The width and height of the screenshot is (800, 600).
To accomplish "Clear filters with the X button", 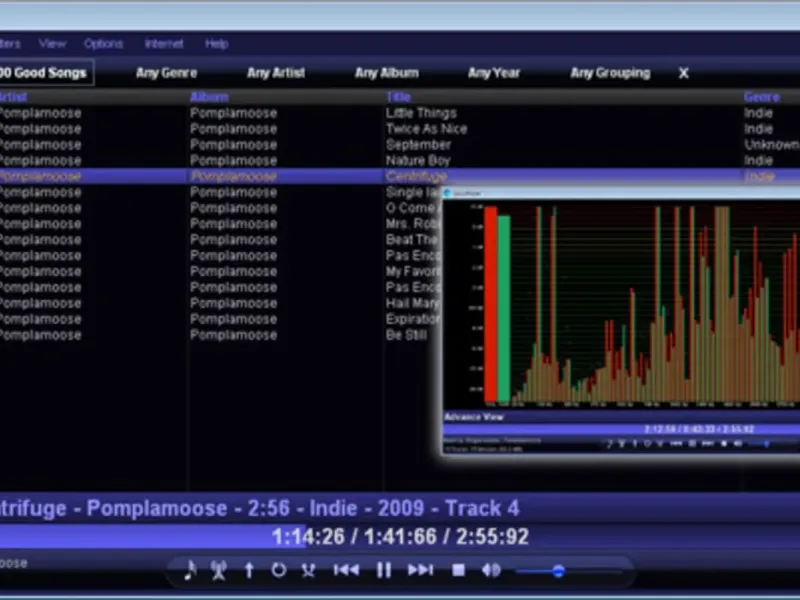I will click(x=684, y=73).
